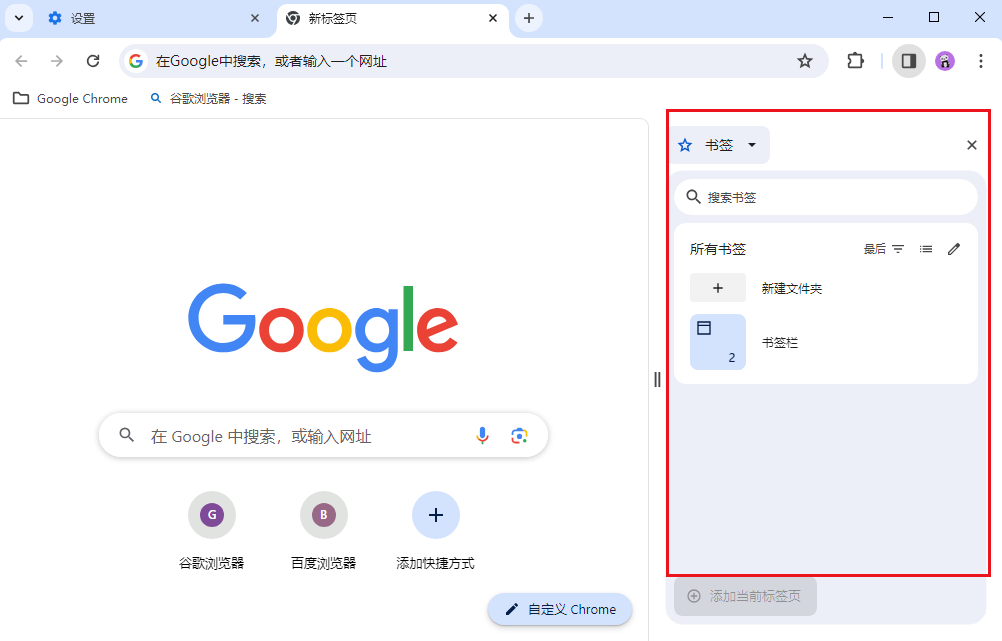Viewport: 1002px width, 641px height.
Task: Start voice search with microphone icon
Action: (482, 436)
